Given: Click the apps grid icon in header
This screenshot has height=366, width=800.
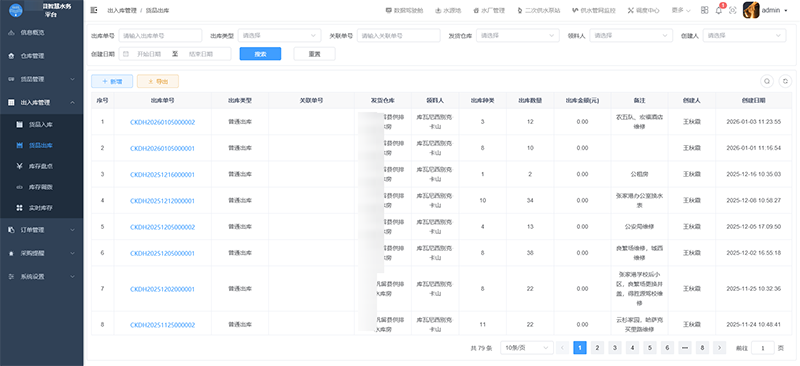Looking at the screenshot, I should (x=705, y=10).
